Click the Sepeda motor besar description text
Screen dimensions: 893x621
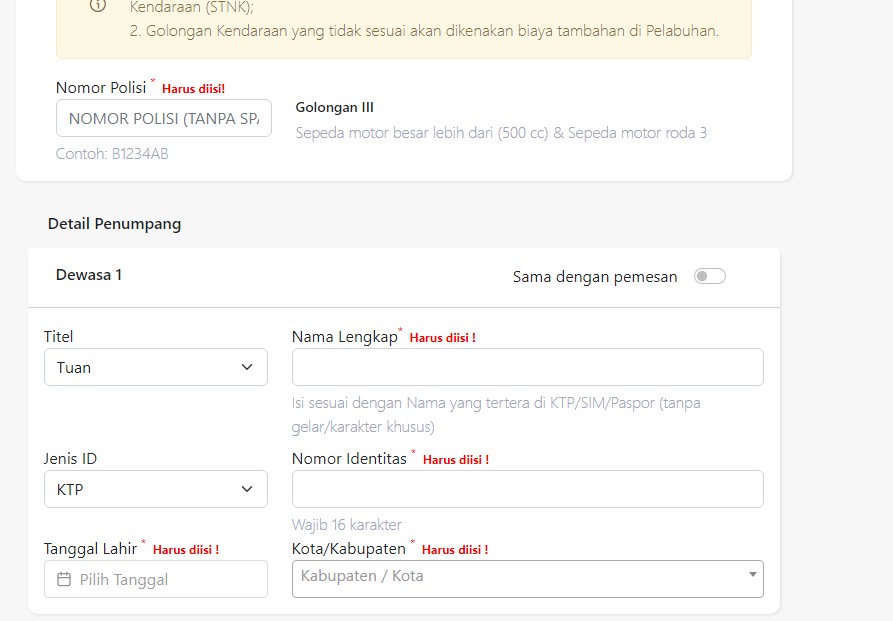(x=501, y=133)
